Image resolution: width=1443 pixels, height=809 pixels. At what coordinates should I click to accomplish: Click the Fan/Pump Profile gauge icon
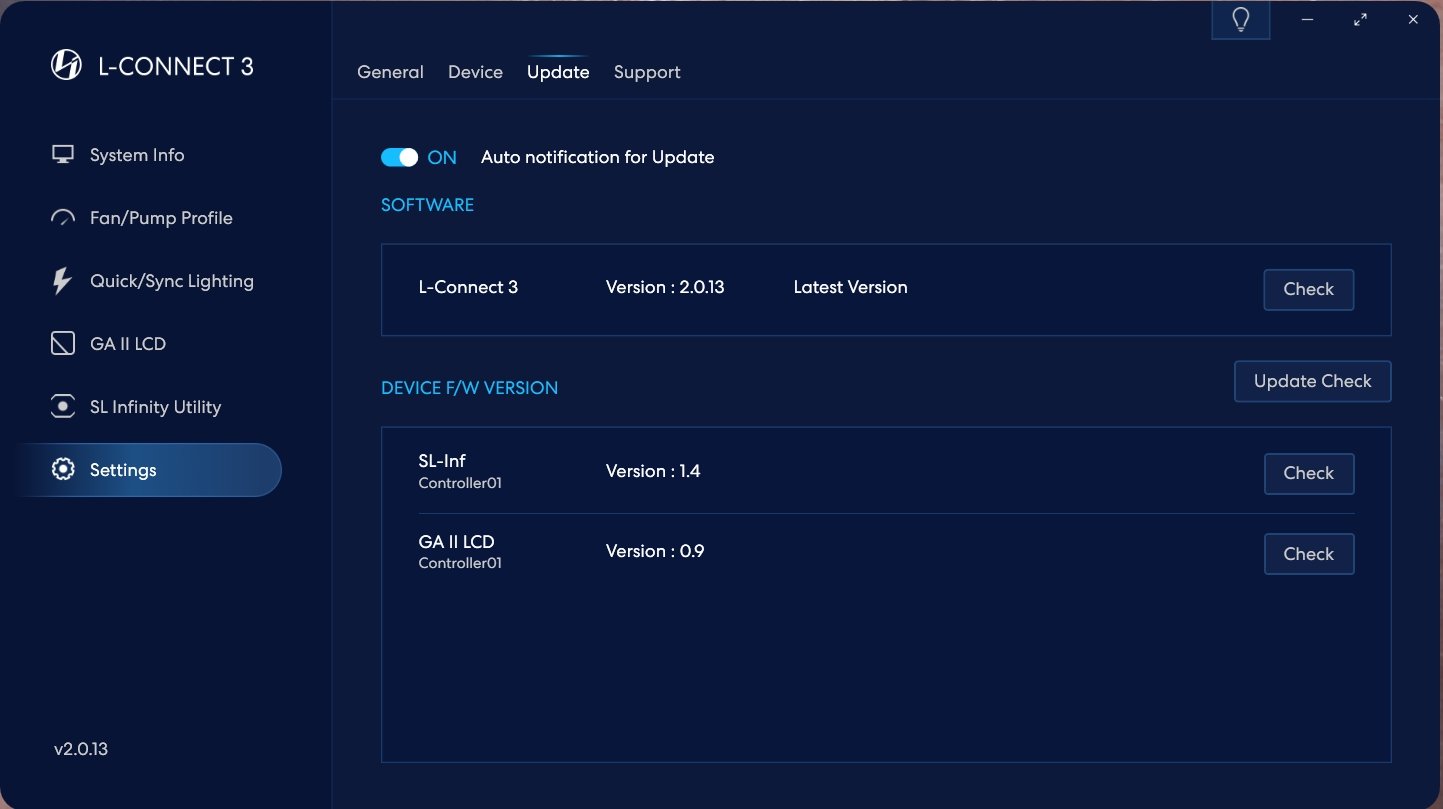[63, 218]
